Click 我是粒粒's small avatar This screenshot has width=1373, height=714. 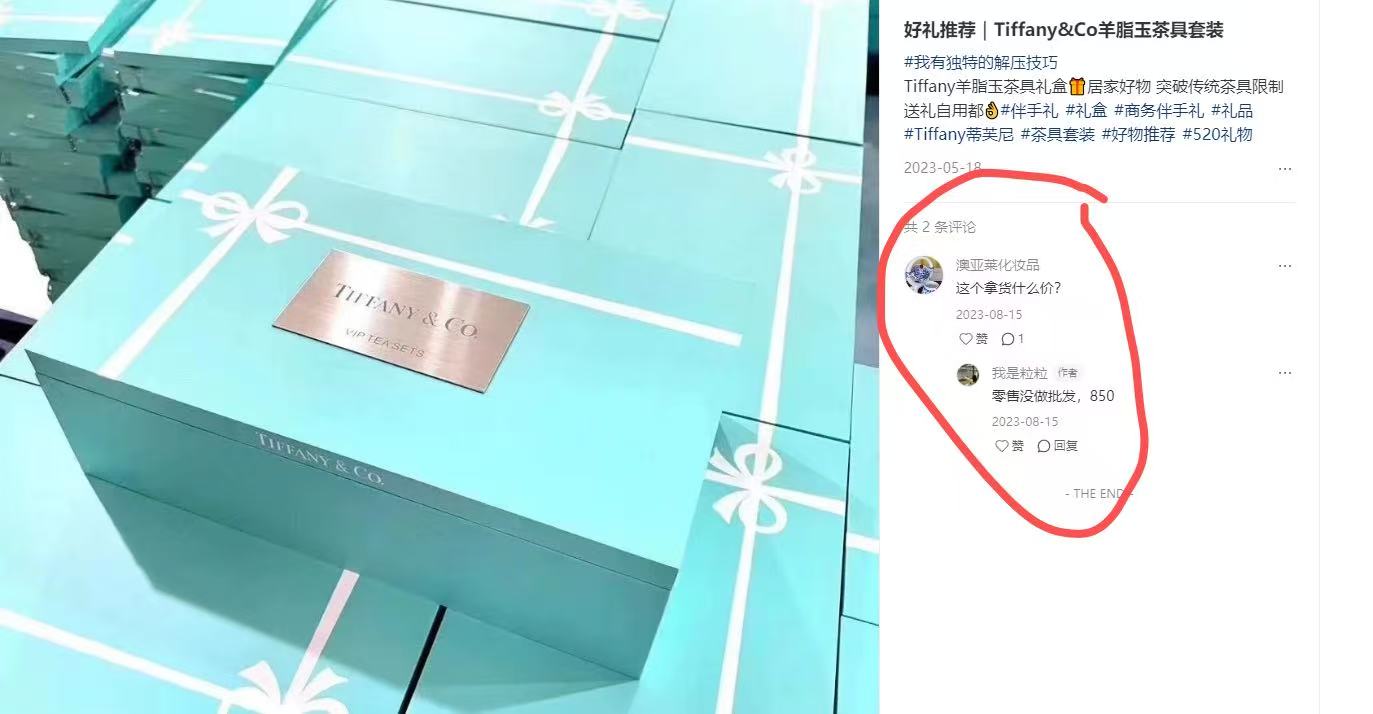(968, 374)
